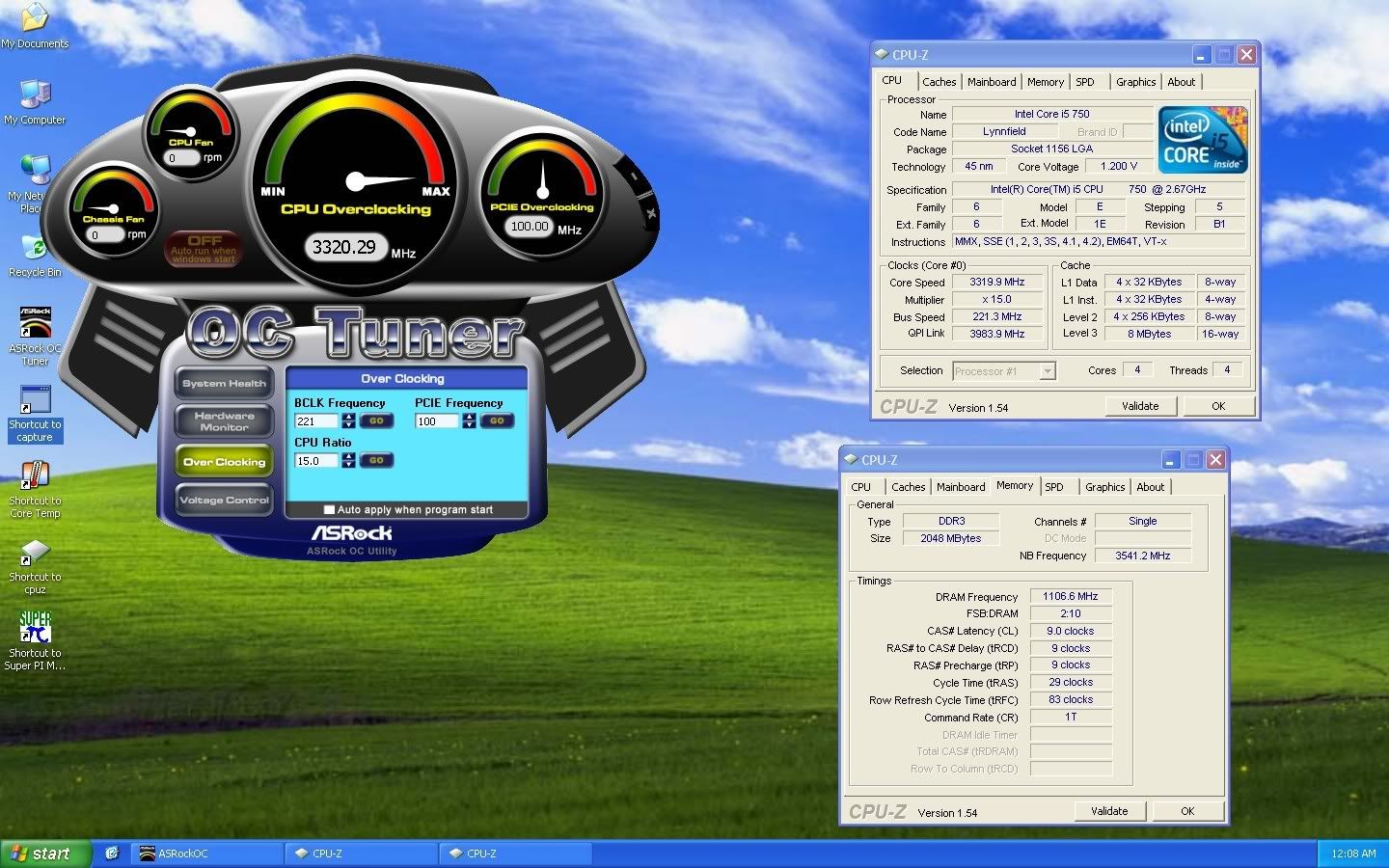The height and width of the screenshot is (868, 1389).
Task: Adjust the CPU Ratio spinner arrows
Action: 348,460
